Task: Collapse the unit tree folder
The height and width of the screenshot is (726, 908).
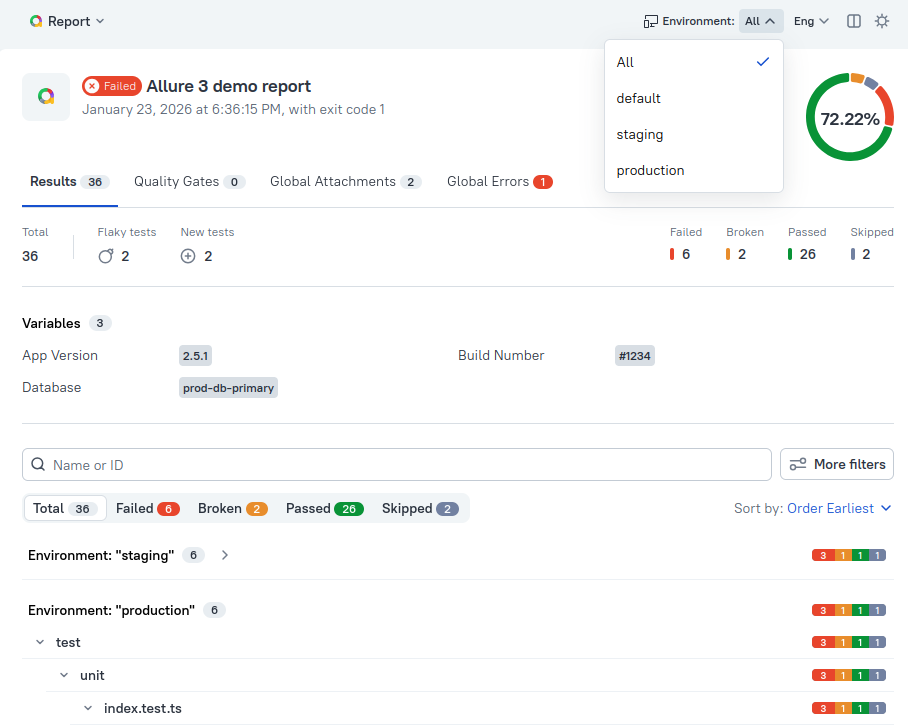Action: 63,676
